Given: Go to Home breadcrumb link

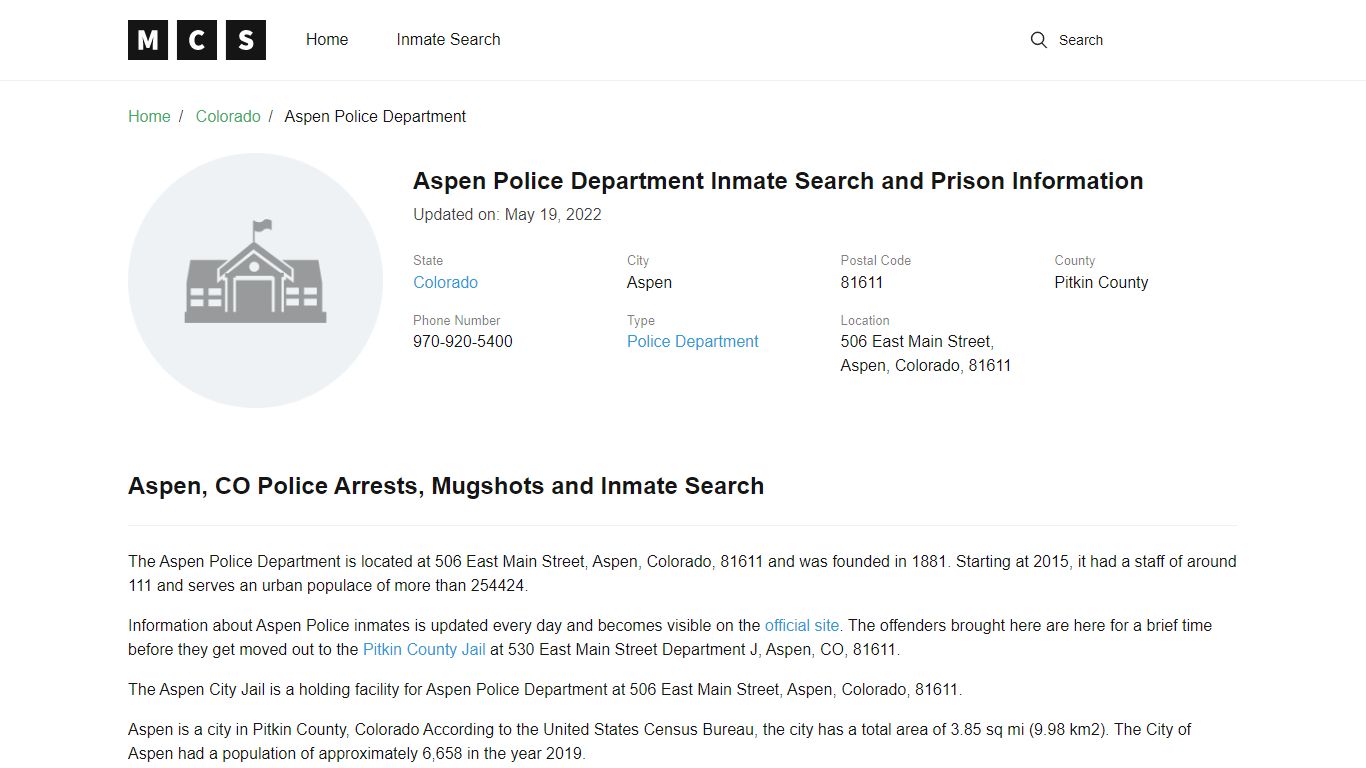Looking at the screenshot, I should tap(149, 116).
